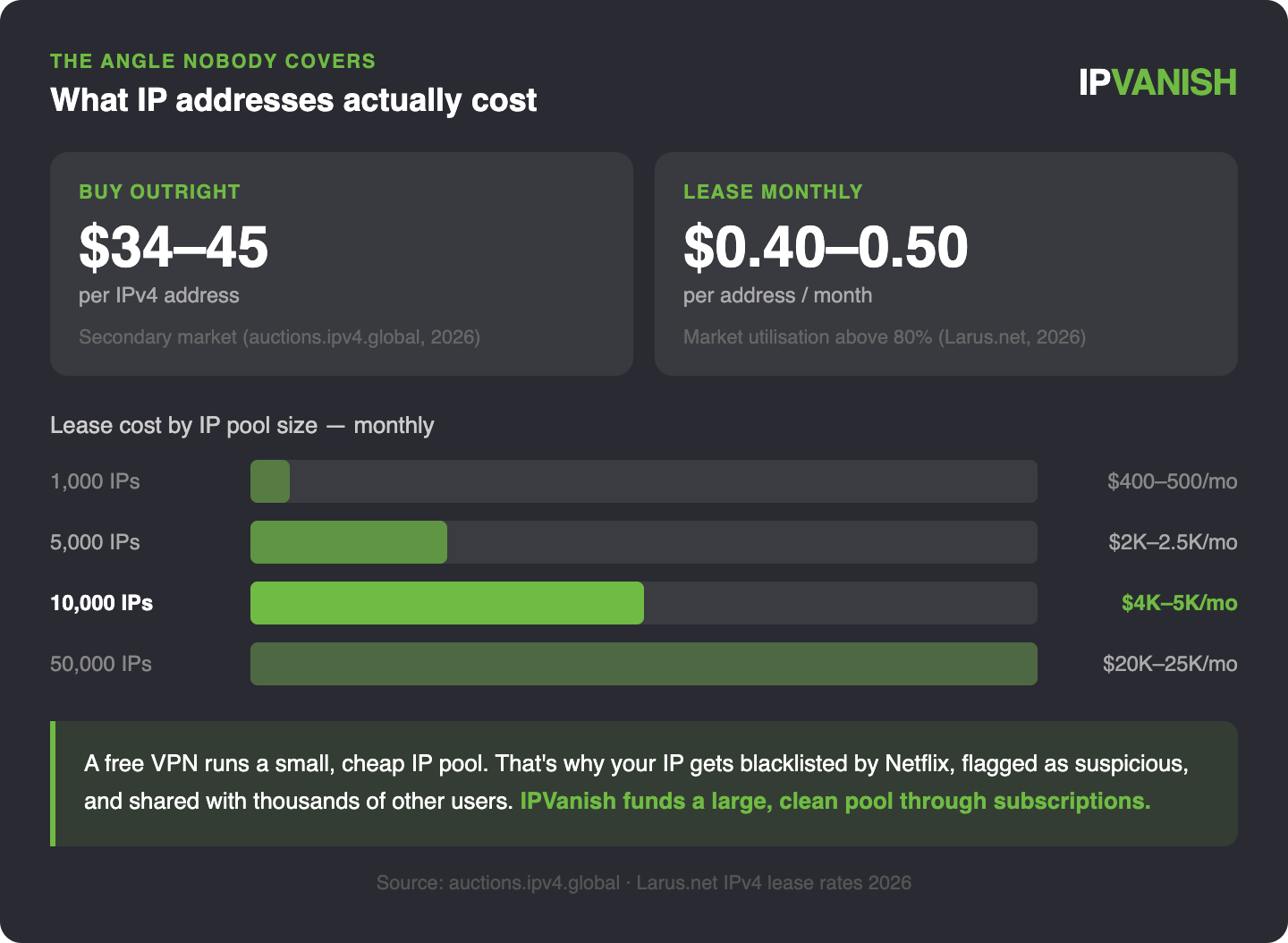Select 'The Angle Nobody Covers' tagline
This screenshot has width=1288, height=943.
(213, 61)
